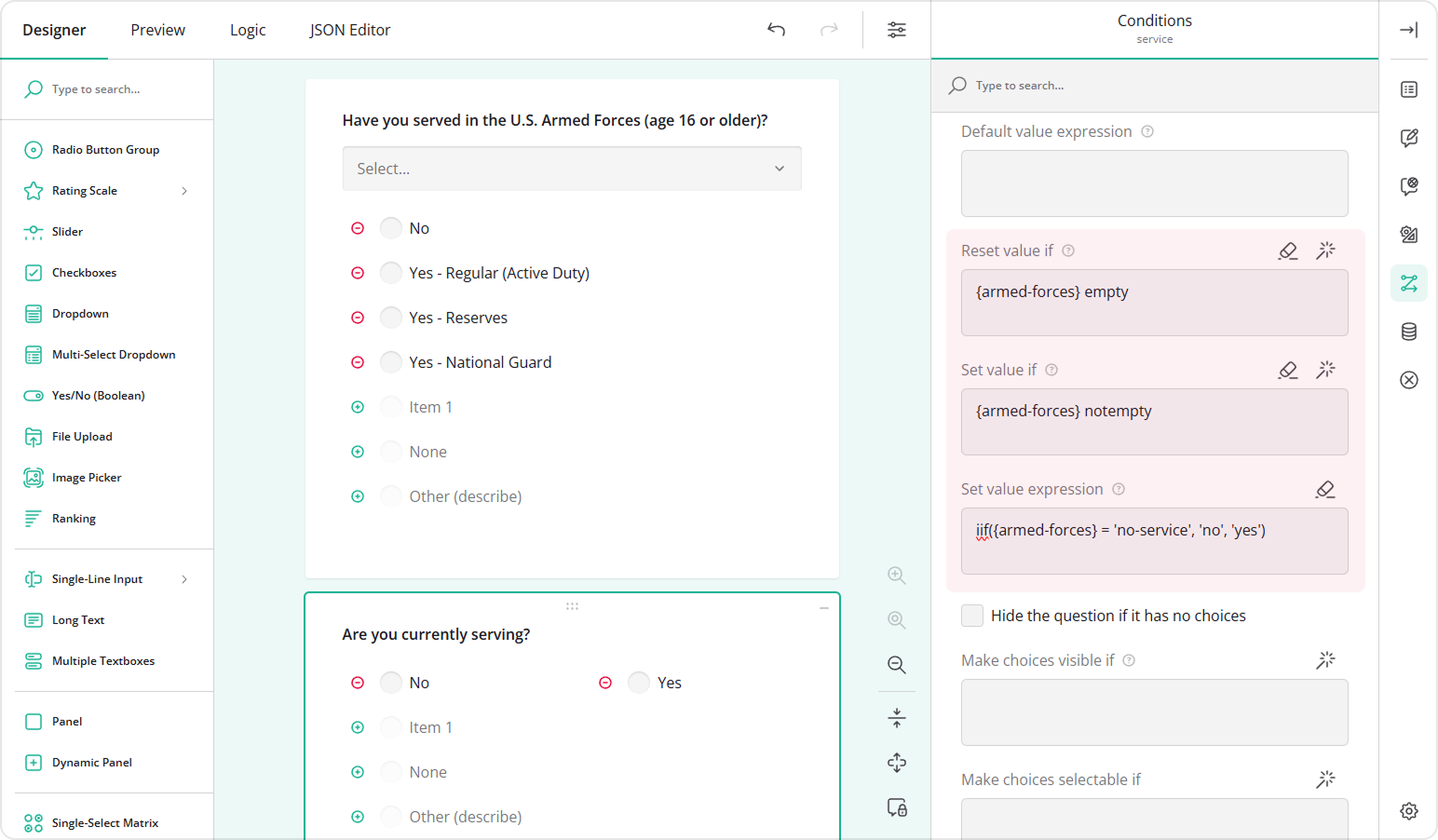1438x840 pixels.
Task: Click the zoom in magnifier icon
Action: 896,576
